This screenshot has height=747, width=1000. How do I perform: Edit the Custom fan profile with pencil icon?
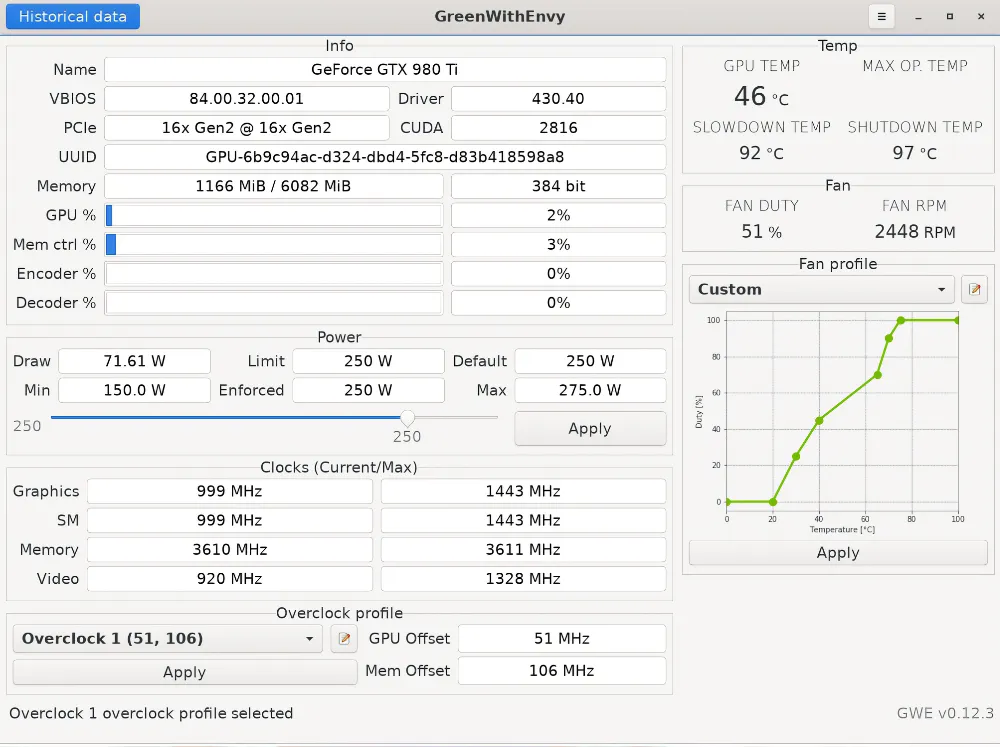(974, 289)
